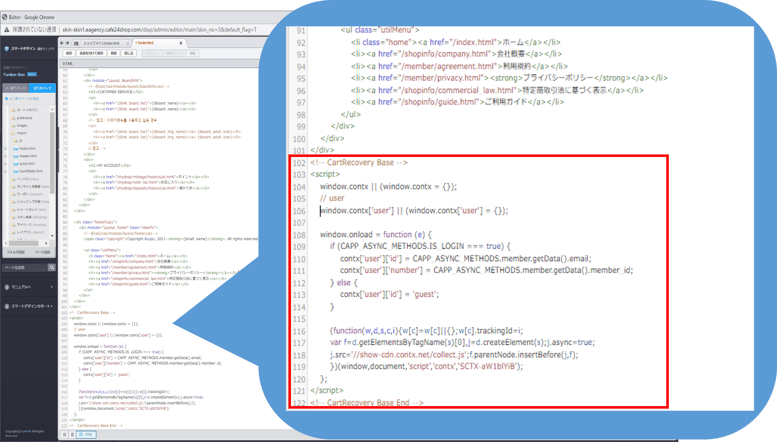This screenshot has width=777, height=442.
Task: Switch to よく使うページ sidebar tab
Action: [x=16, y=88]
